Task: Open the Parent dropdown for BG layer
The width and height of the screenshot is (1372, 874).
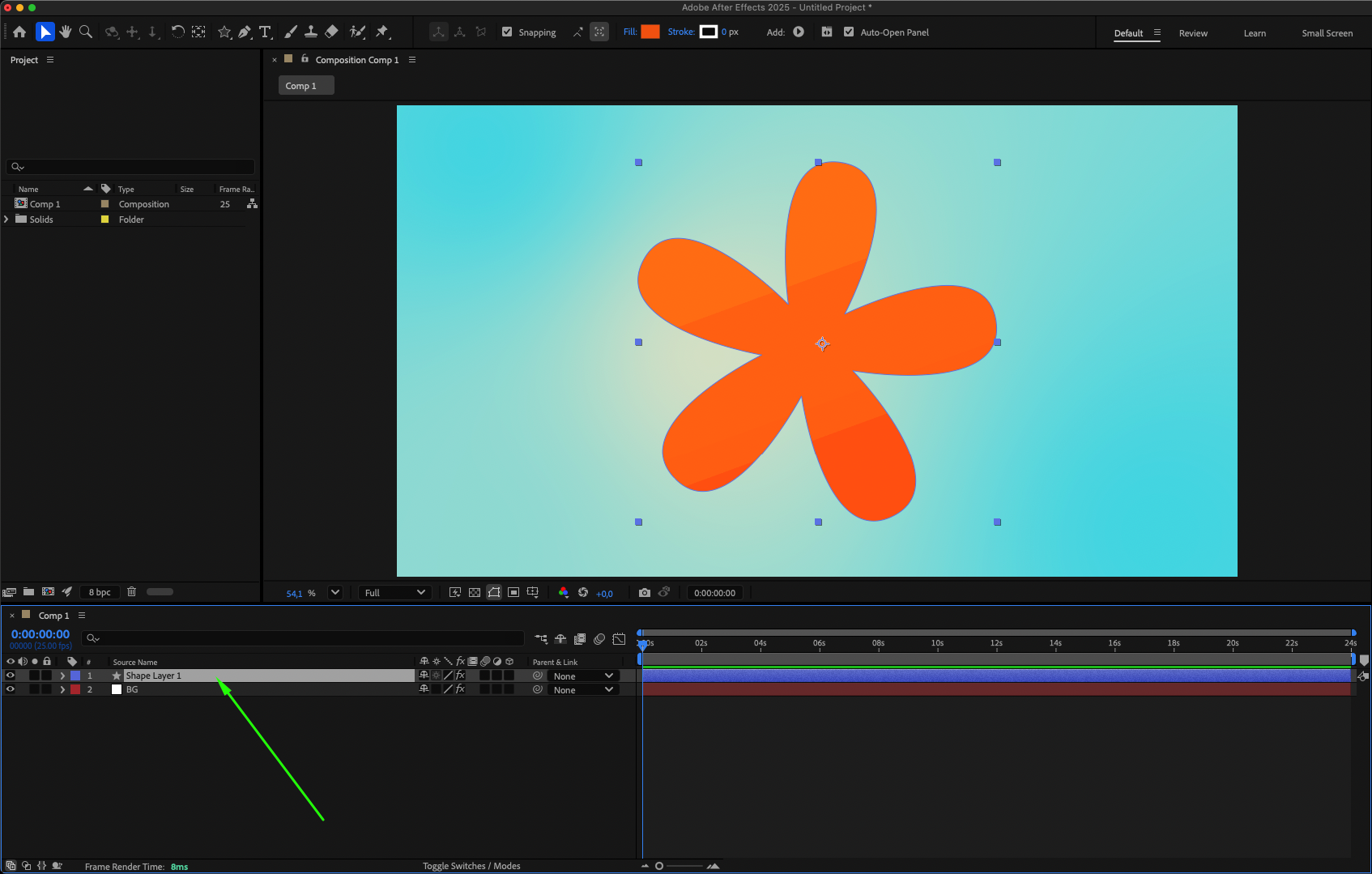Action: pyautogui.click(x=583, y=689)
